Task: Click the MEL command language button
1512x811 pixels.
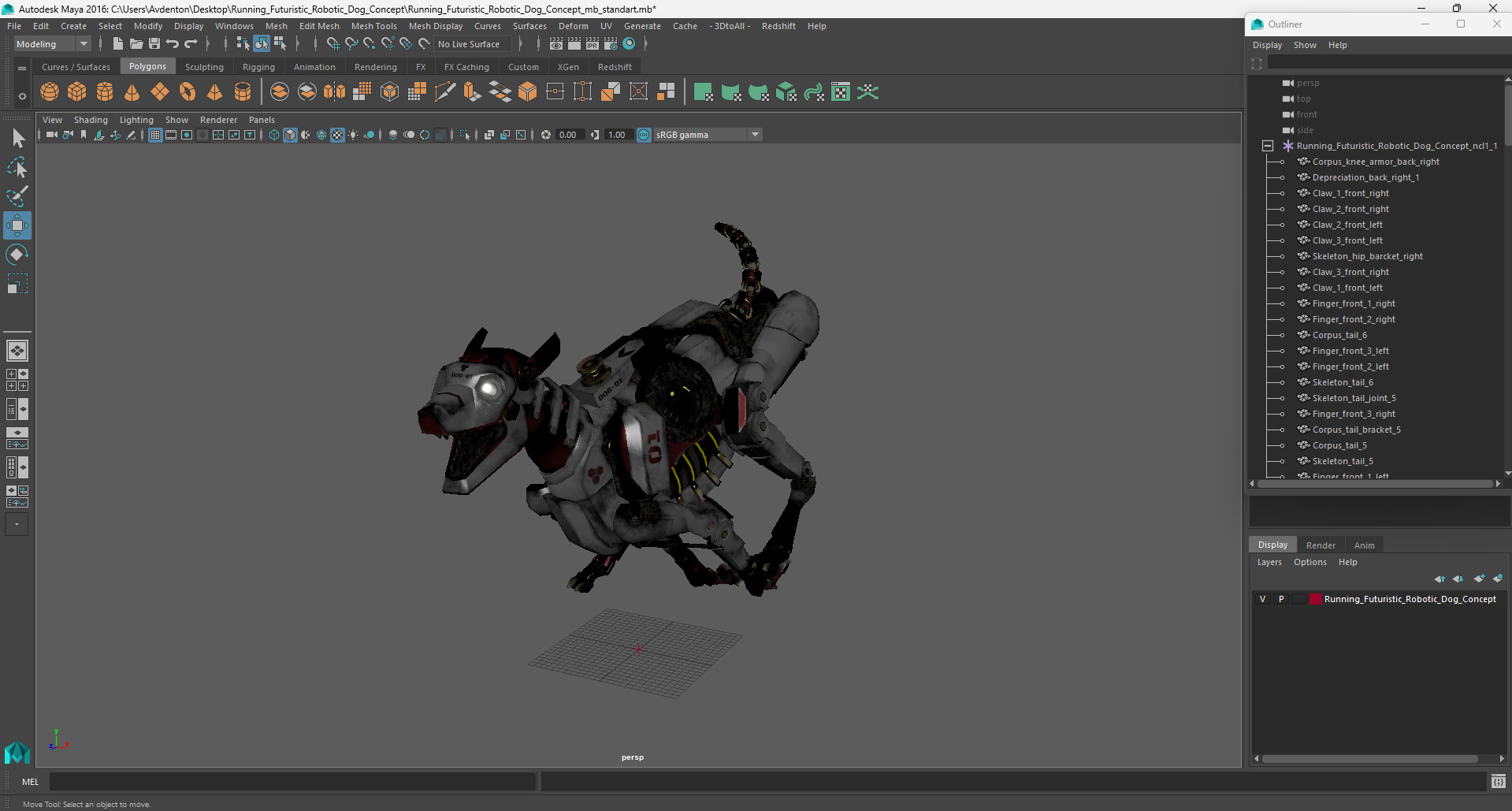Action: click(30, 782)
